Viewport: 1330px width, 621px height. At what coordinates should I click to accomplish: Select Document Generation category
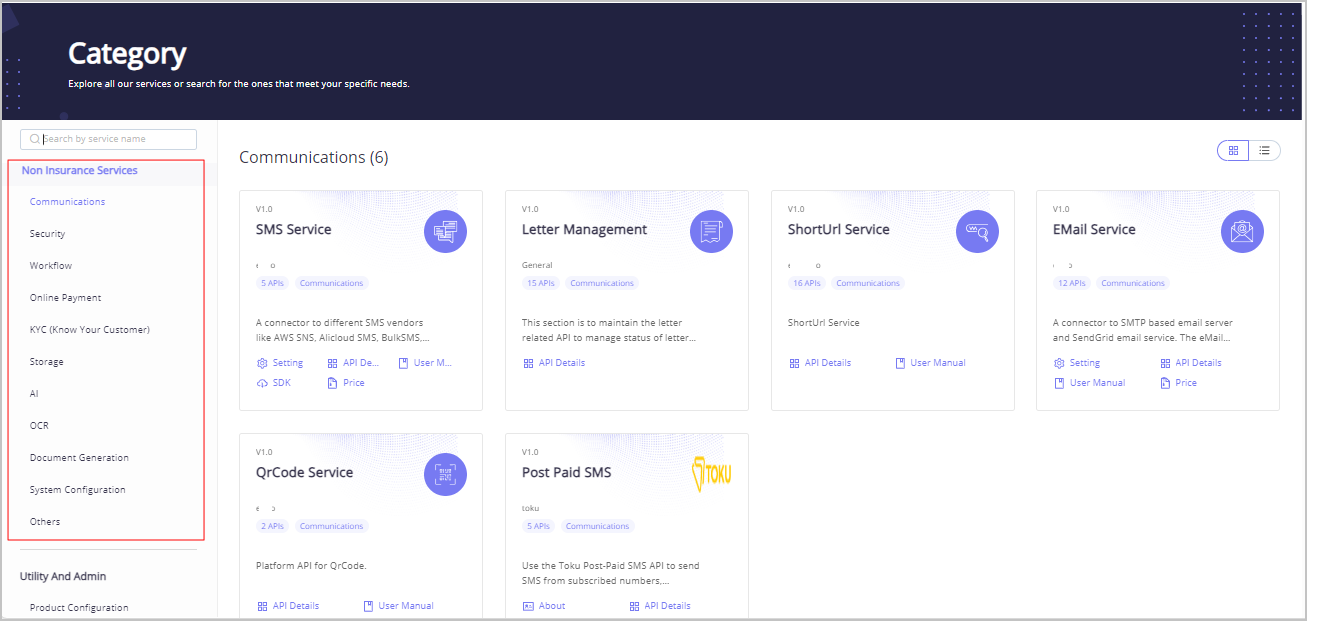[x=79, y=458]
